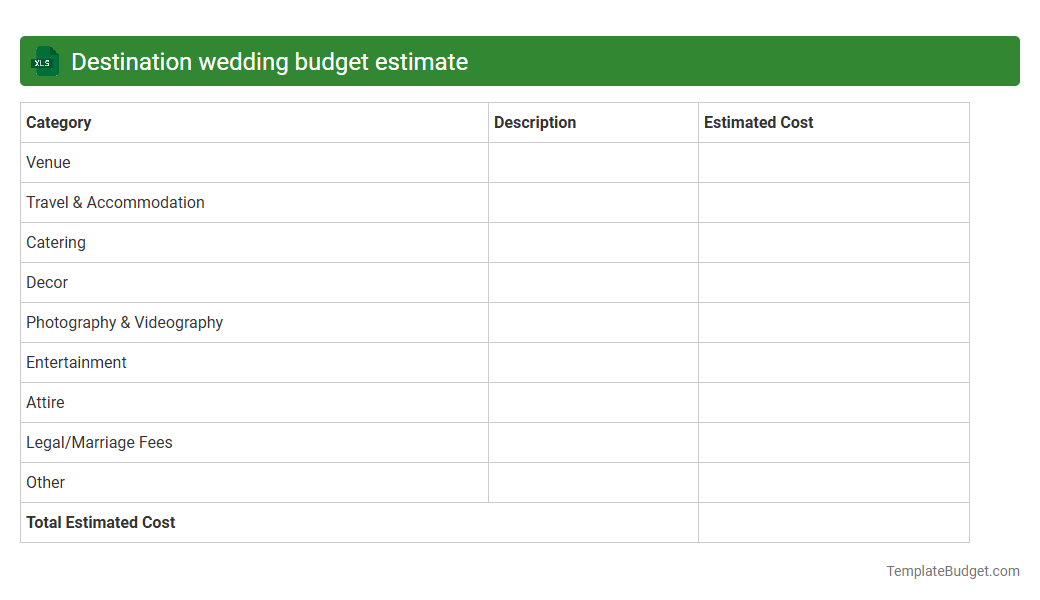Image resolution: width=1040 pixels, height=600 pixels.
Task: Click the Catering estimated cost cell
Action: coord(833,242)
